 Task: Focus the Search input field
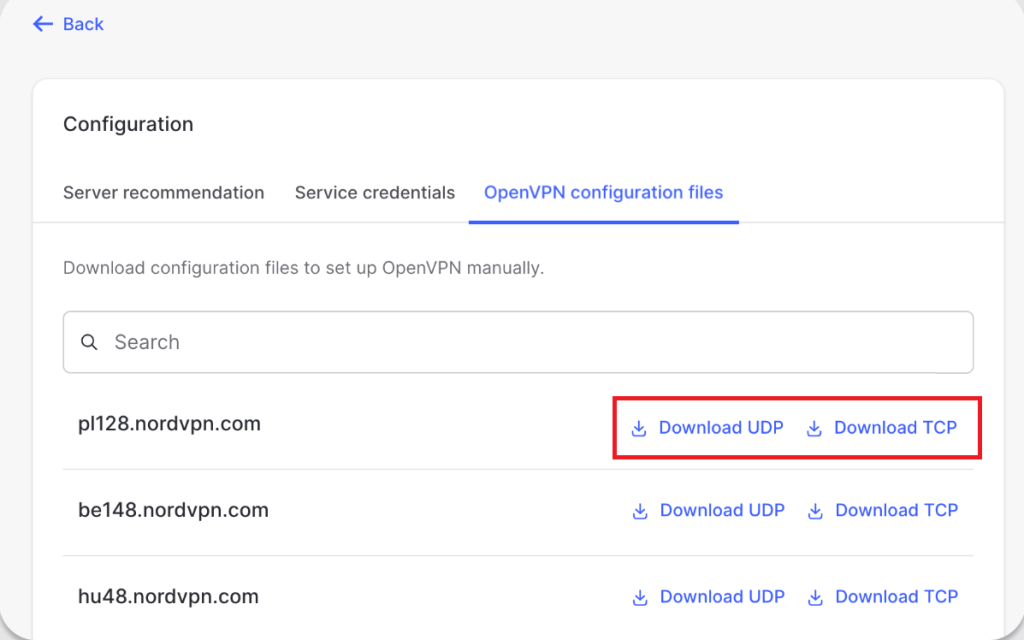click(x=530, y=342)
